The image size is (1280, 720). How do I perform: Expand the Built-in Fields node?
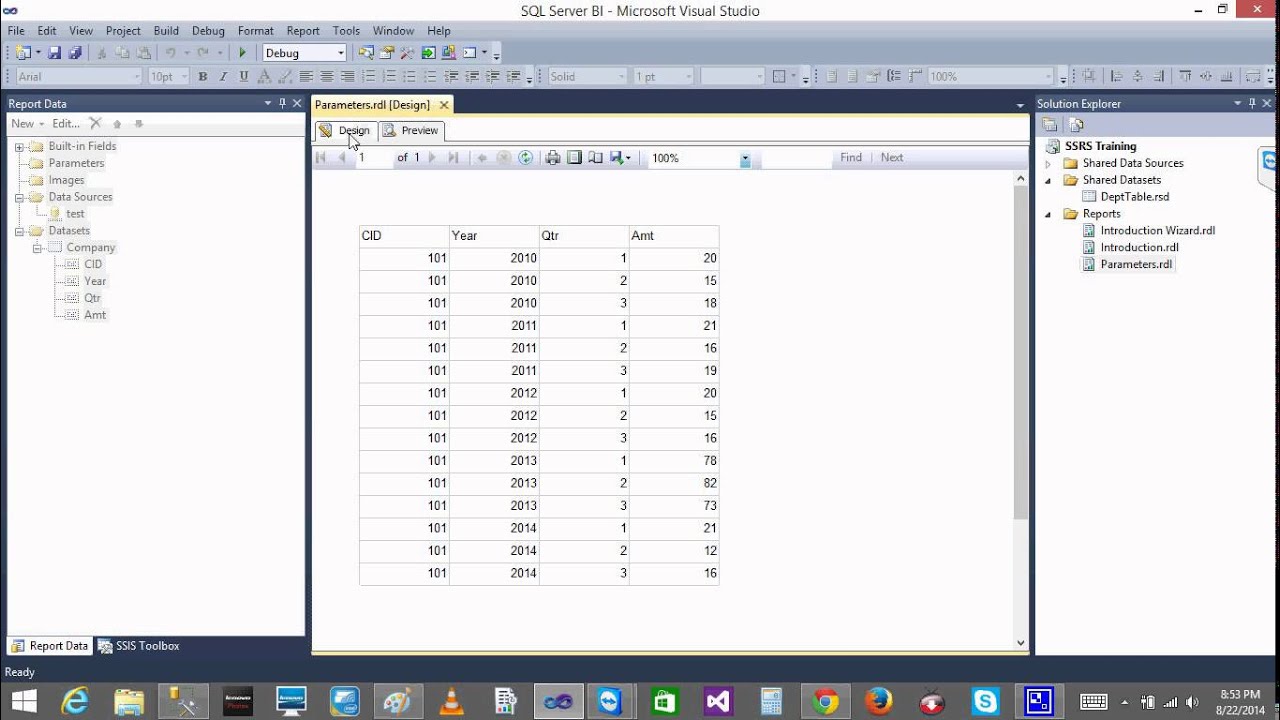[x=19, y=146]
